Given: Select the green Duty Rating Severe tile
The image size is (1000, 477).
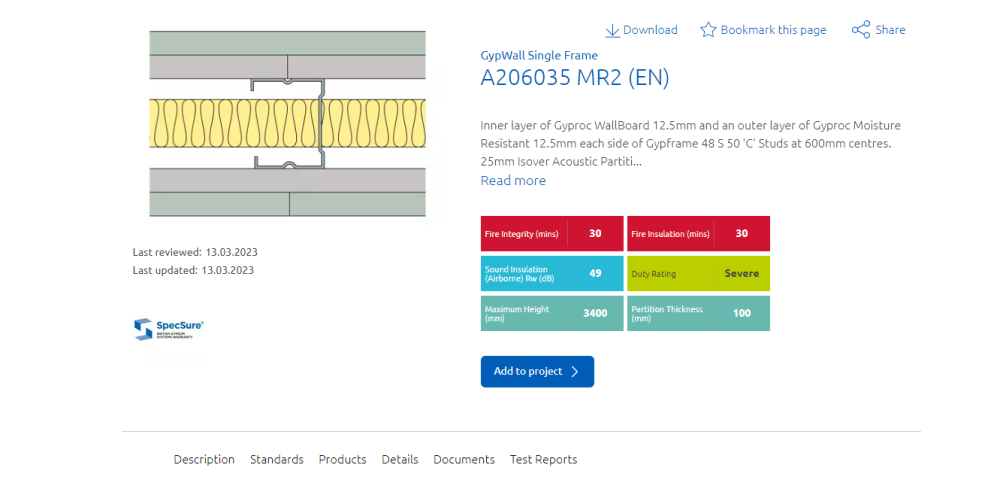Looking at the screenshot, I should (698, 274).
